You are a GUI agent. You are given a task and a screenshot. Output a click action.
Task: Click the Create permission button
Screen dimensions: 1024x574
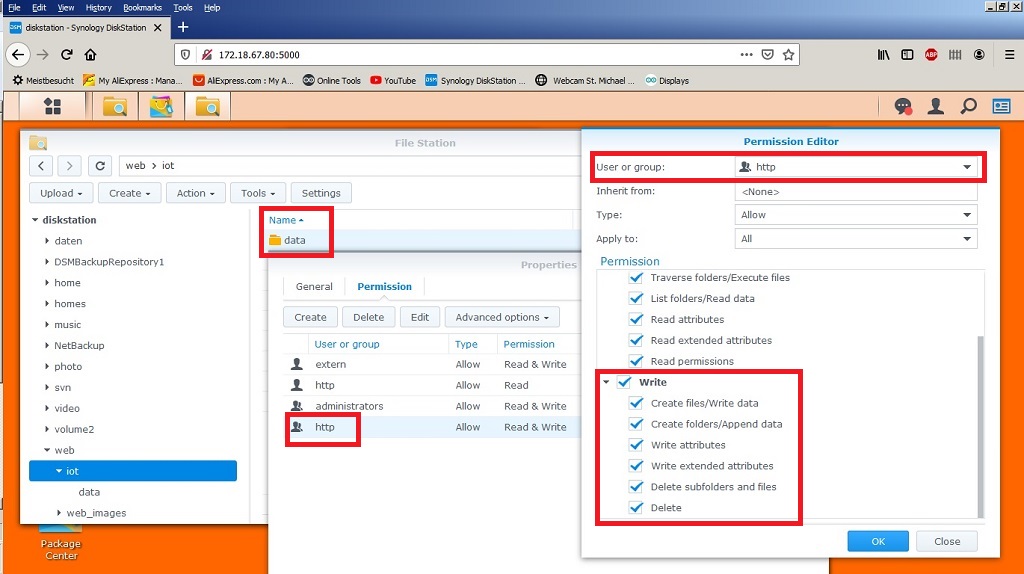tap(310, 317)
